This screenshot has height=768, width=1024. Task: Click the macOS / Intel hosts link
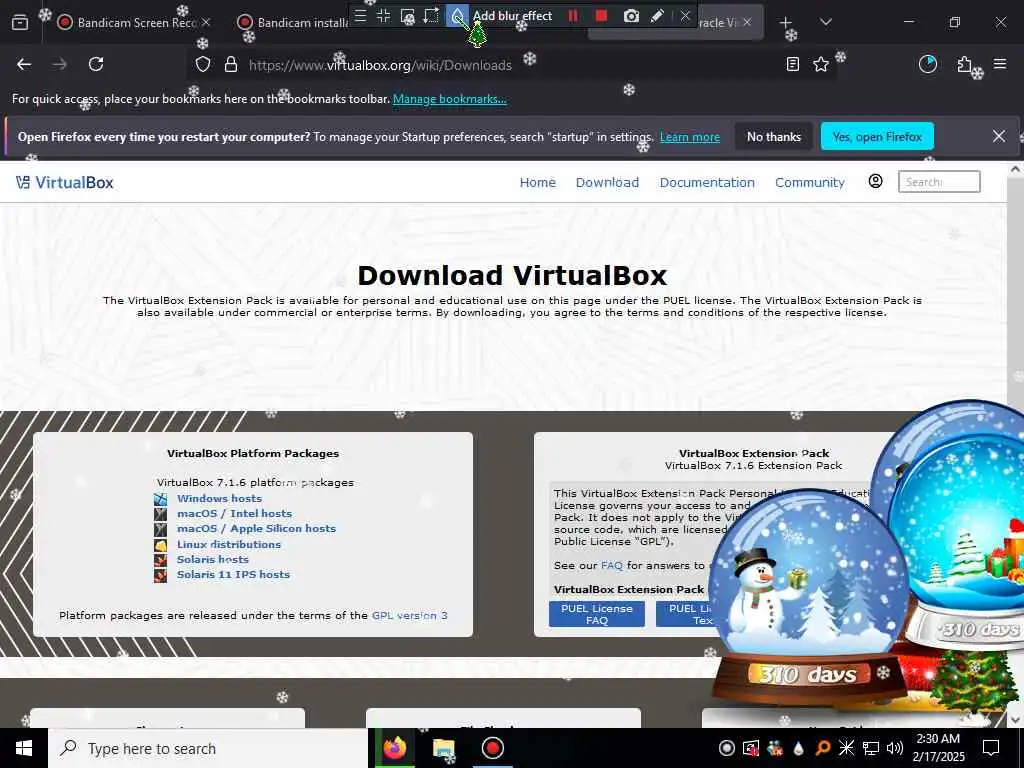click(234, 513)
